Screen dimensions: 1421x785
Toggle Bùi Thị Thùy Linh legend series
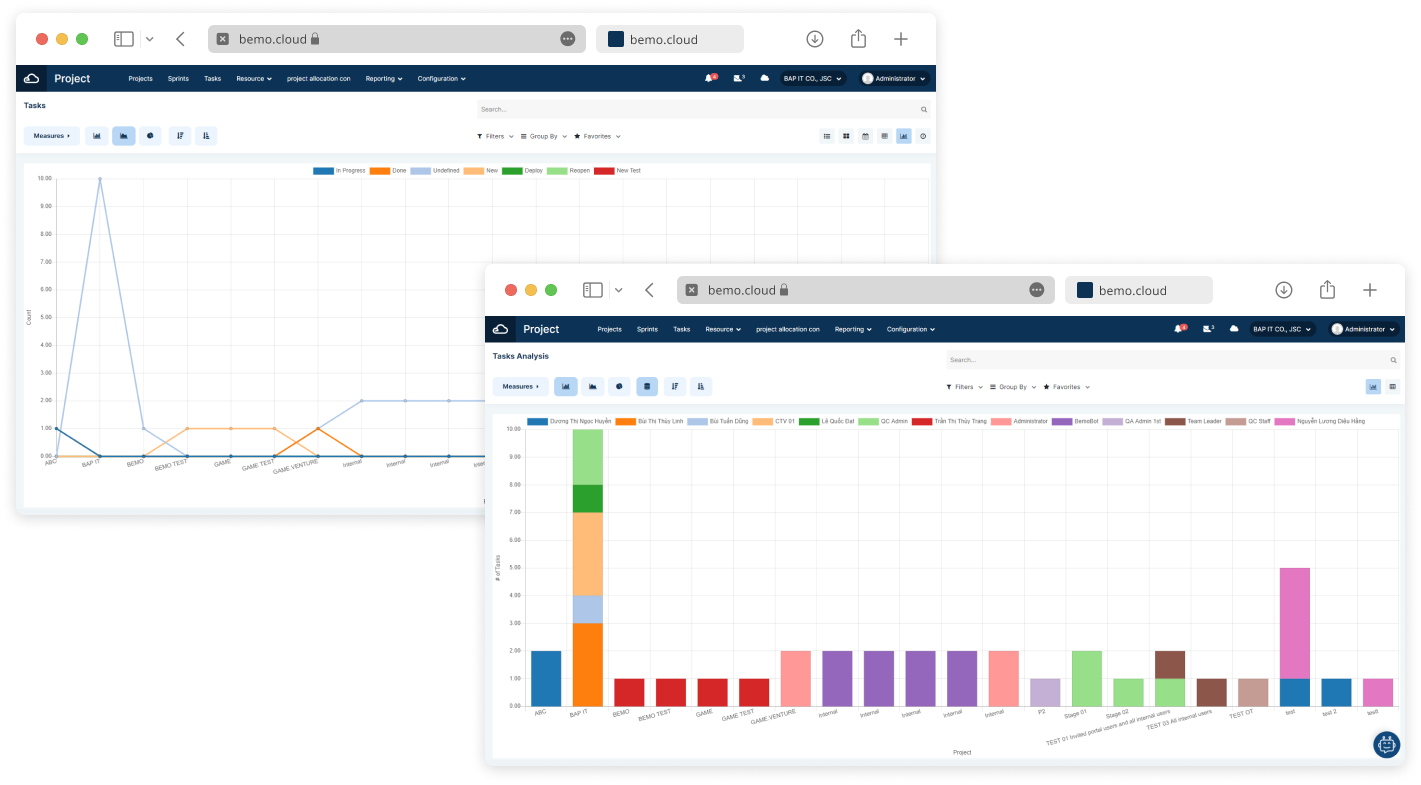point(649,422)
